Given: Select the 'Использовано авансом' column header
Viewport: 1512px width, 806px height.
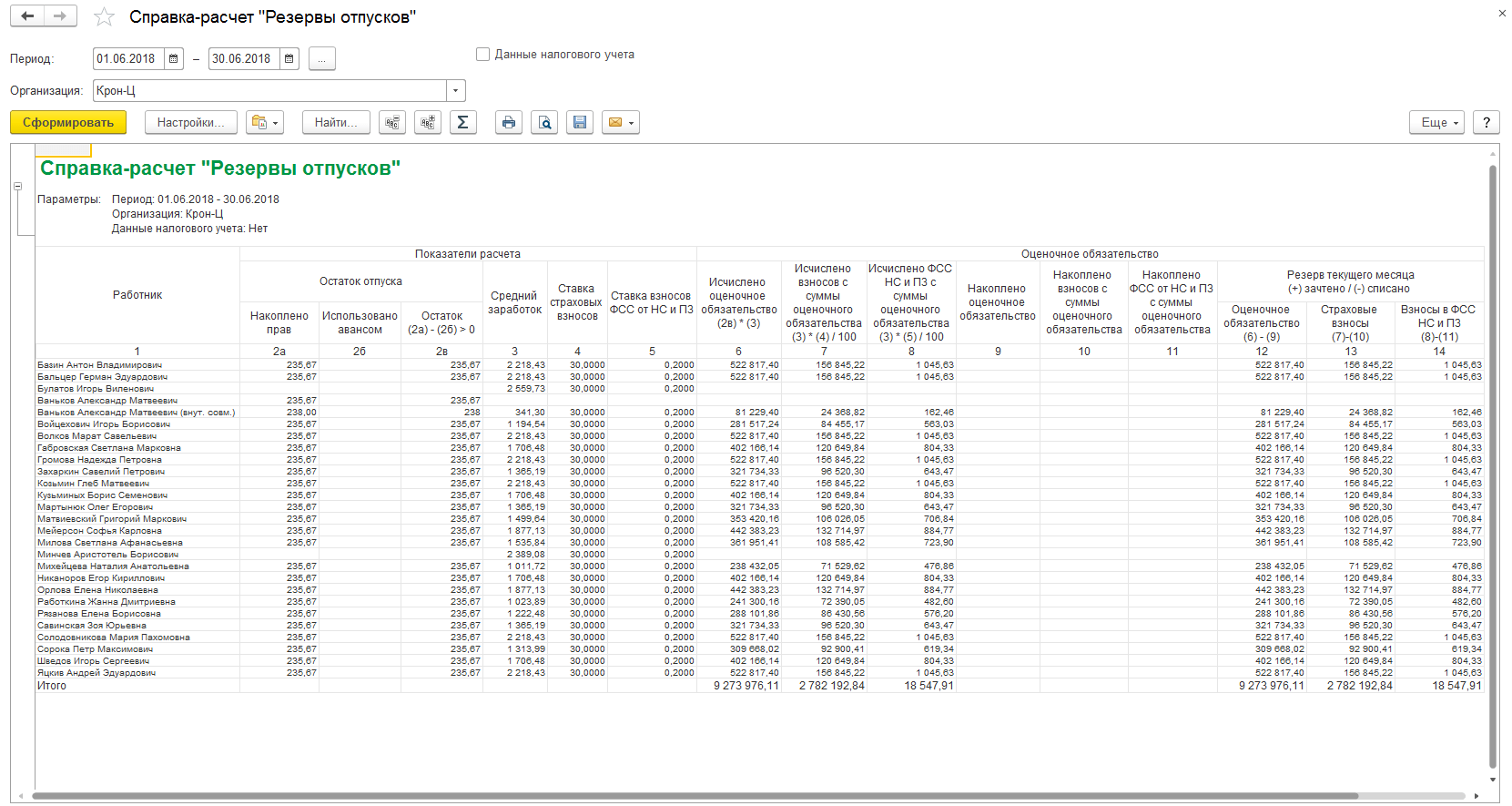Looking at the screenshot, I should tap(360, 322).
